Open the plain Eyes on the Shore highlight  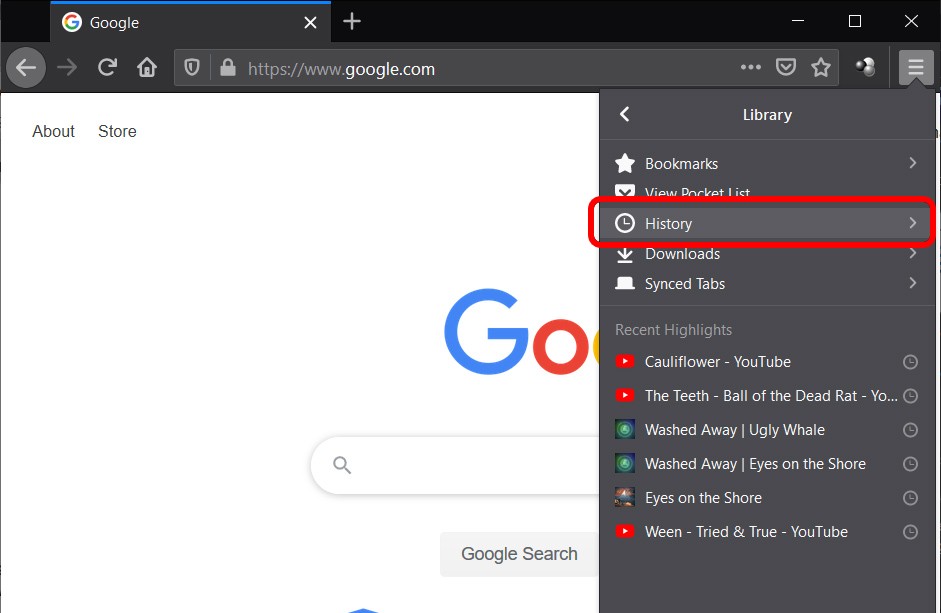(767, 498)
